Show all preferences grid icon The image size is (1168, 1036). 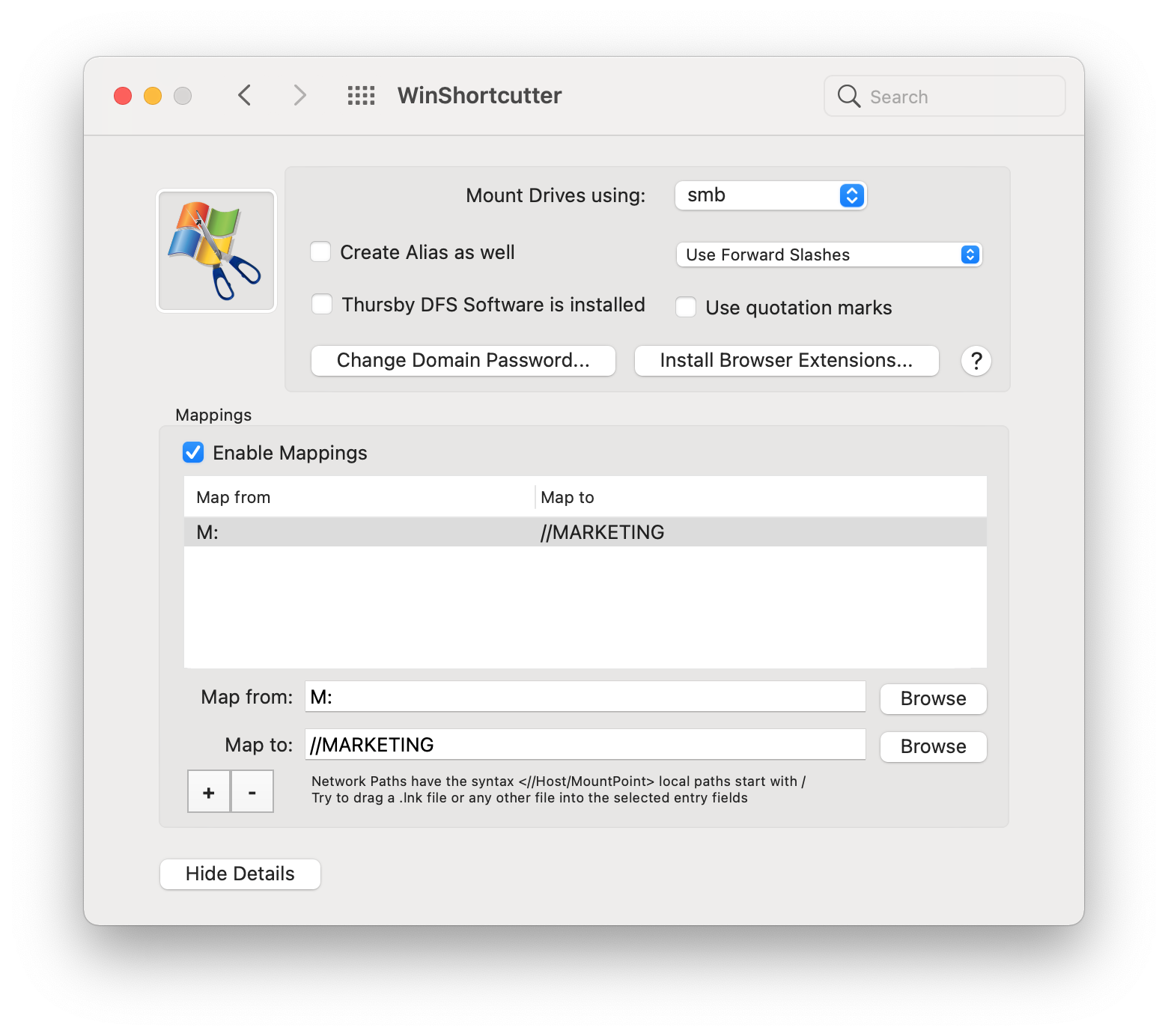click(x=361, y=96)
